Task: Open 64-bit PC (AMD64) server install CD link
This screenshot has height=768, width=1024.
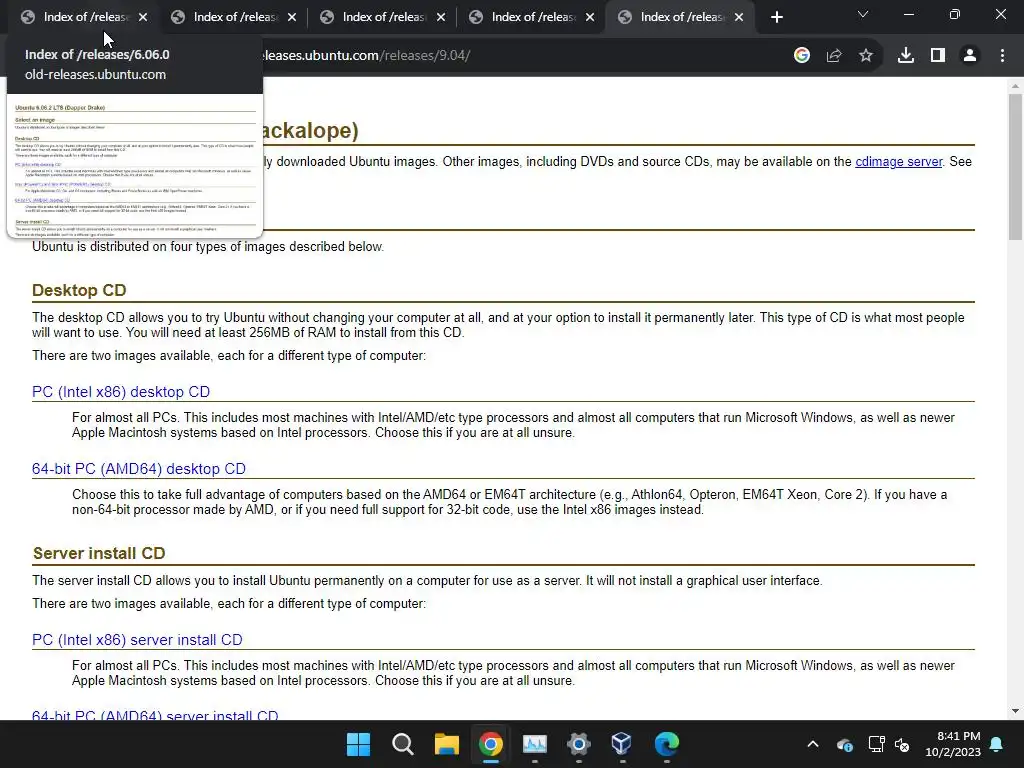Action: click(x=155, y=715)
